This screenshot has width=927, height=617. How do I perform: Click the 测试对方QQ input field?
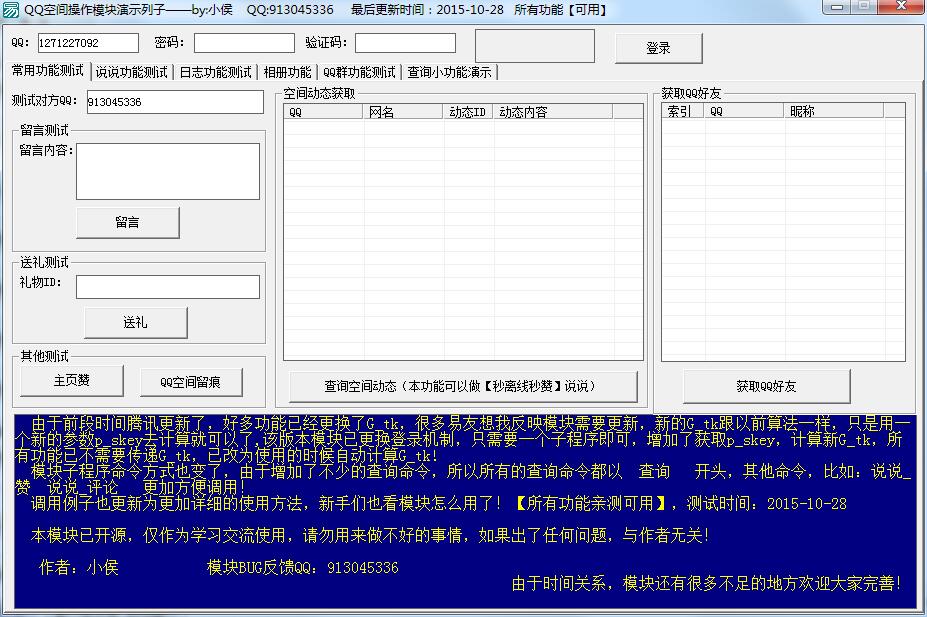175,102
